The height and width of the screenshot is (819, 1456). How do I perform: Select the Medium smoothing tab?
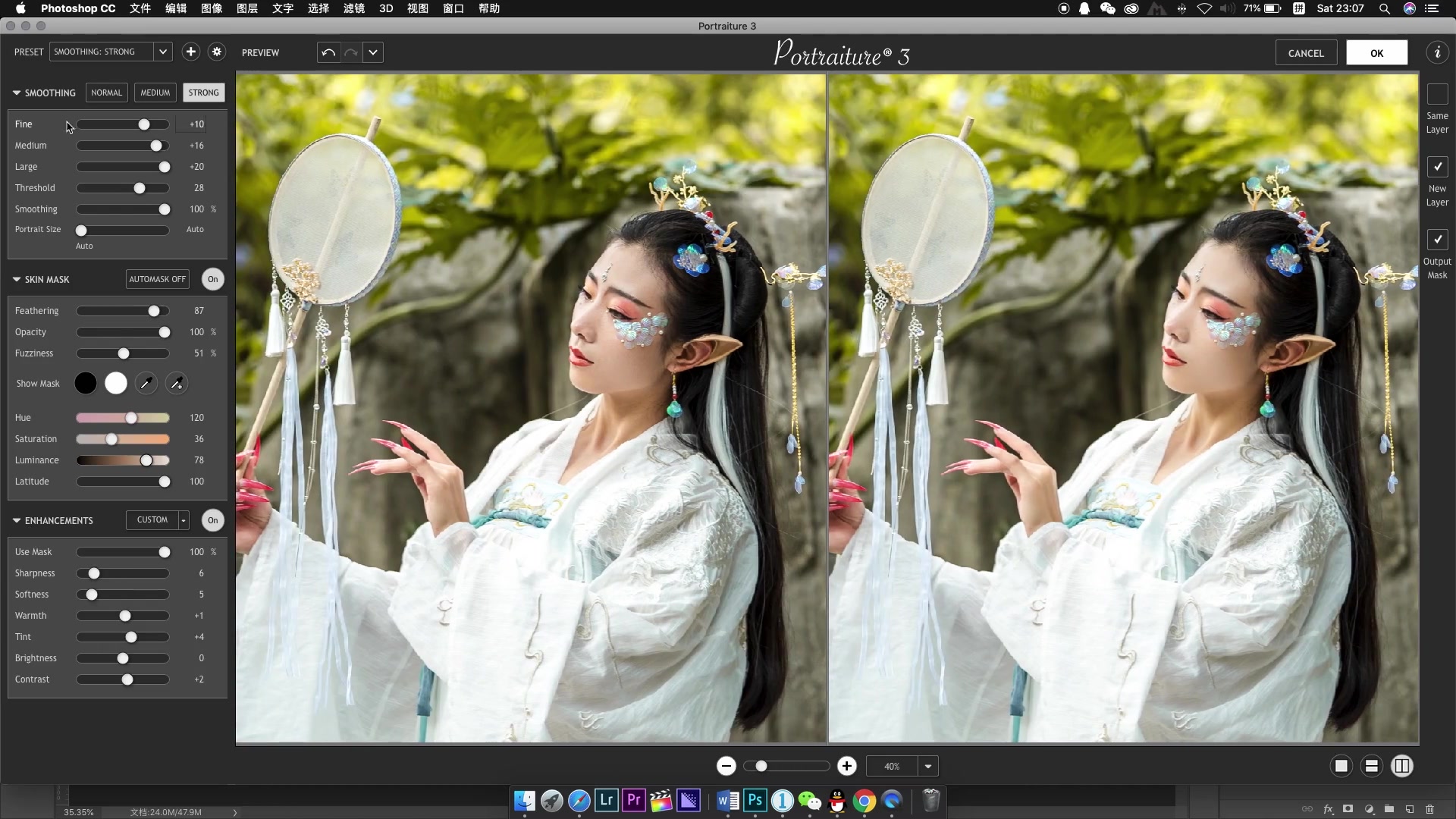click(155, 93)
